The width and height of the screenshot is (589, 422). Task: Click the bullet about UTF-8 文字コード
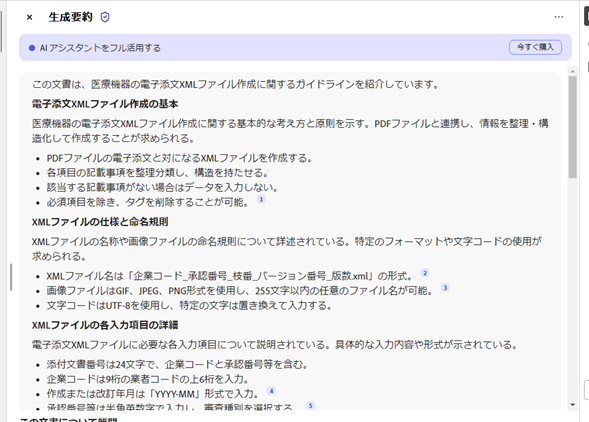click(189, 306)
